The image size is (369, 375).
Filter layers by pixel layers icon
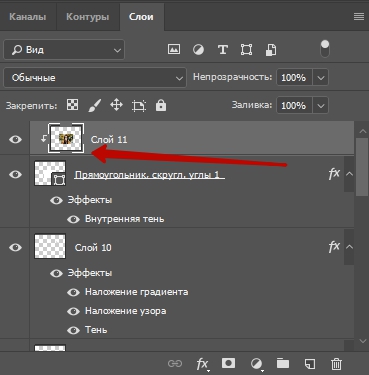click(174, 50)
